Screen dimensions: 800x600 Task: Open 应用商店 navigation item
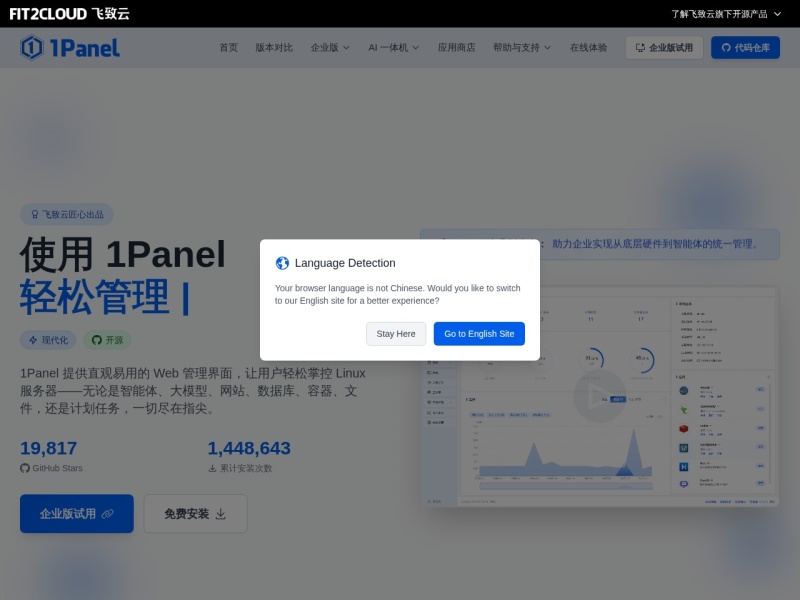457,47
